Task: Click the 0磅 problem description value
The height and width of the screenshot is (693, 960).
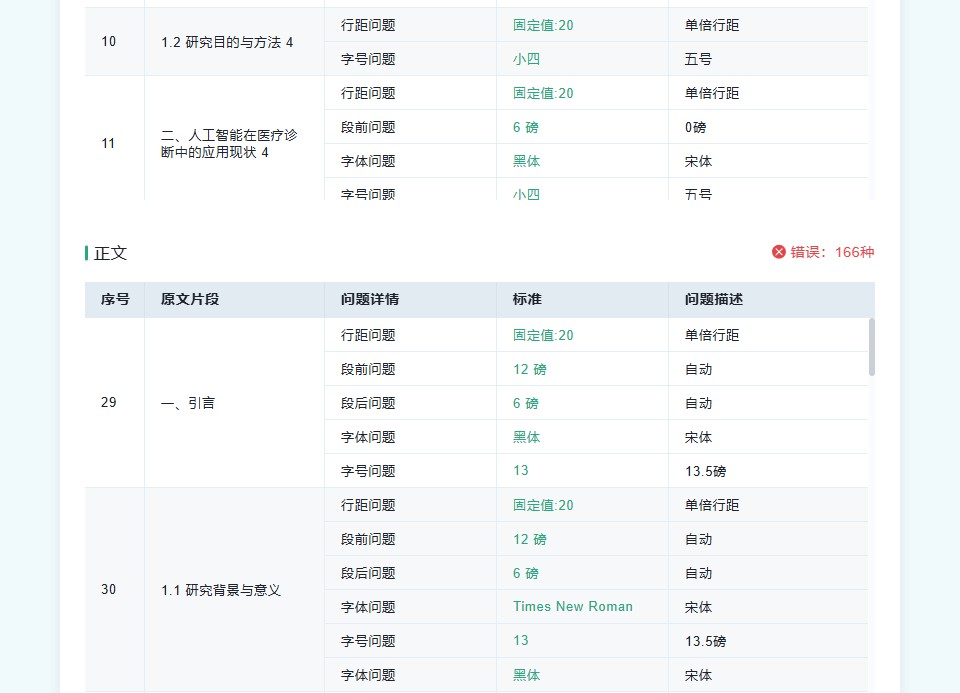Action: [696, 127]
